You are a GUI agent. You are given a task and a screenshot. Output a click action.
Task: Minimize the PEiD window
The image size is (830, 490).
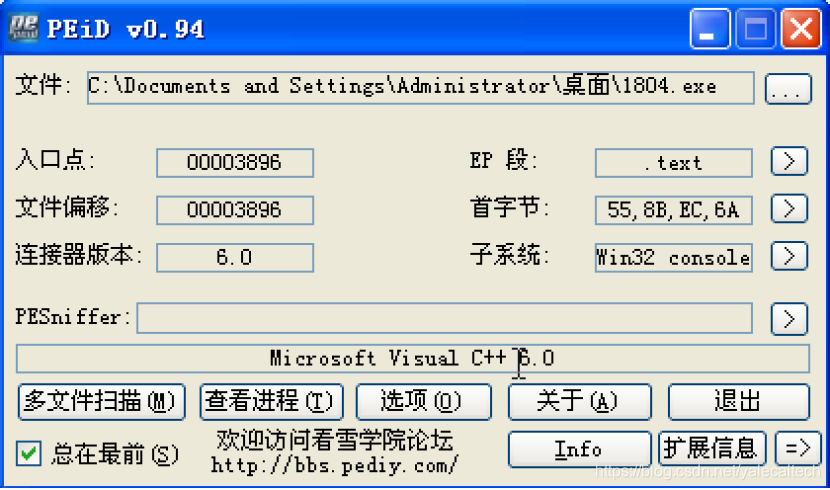tap(709, 29)
